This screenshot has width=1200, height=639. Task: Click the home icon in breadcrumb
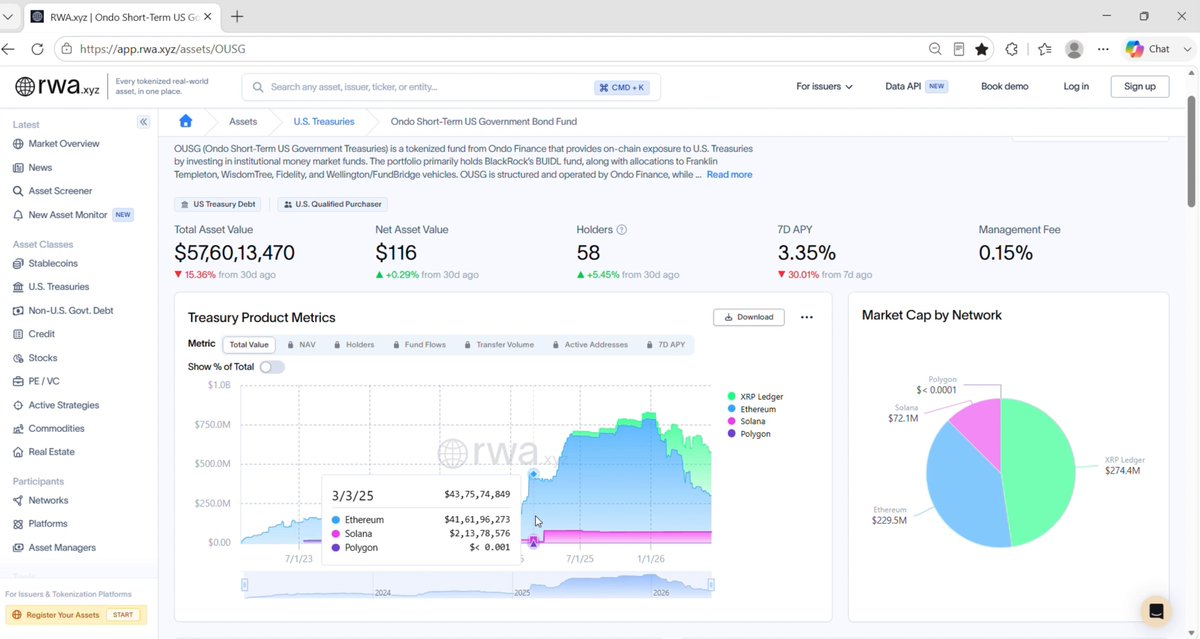point(185,121)
